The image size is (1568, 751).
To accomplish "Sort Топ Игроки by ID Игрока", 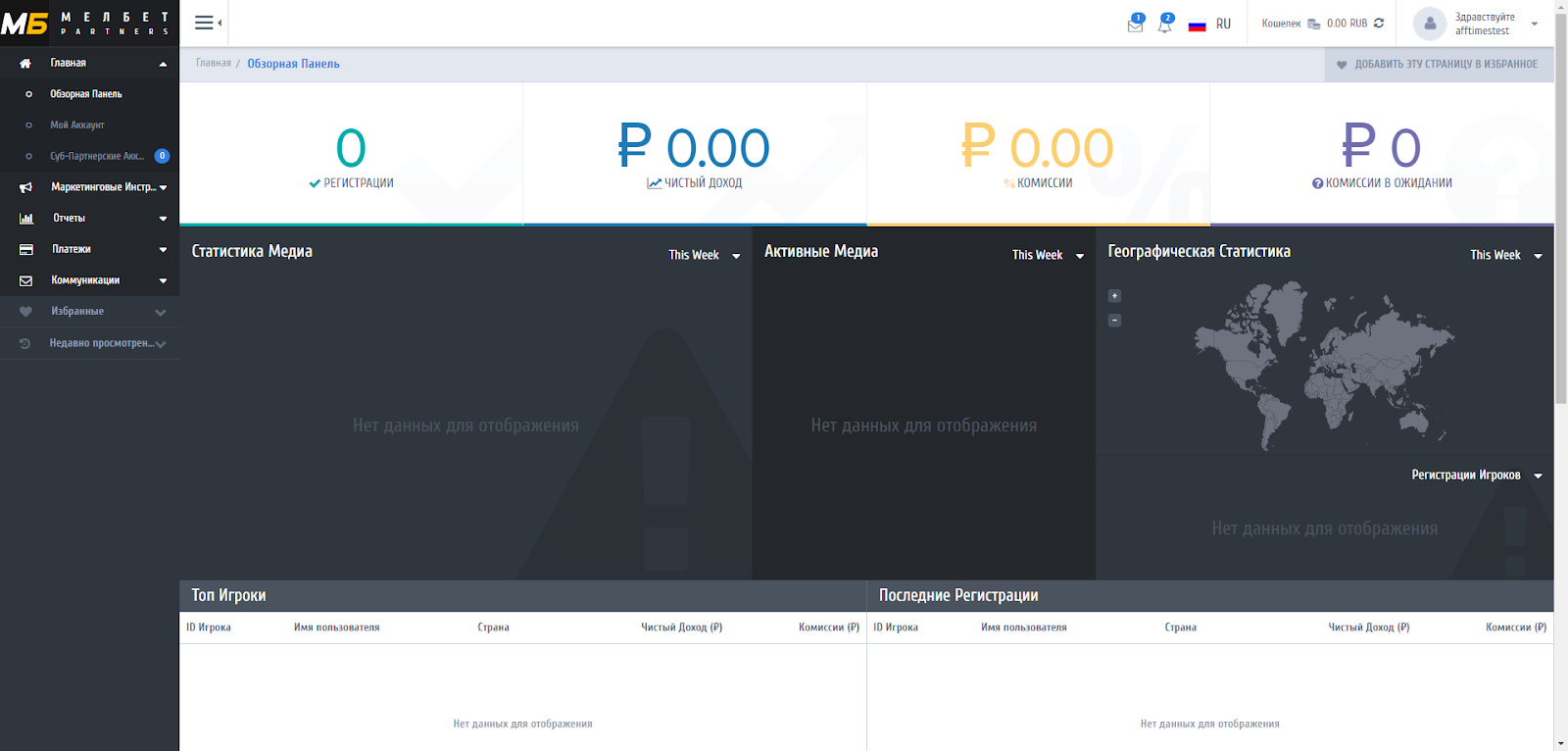I will 209,627.
